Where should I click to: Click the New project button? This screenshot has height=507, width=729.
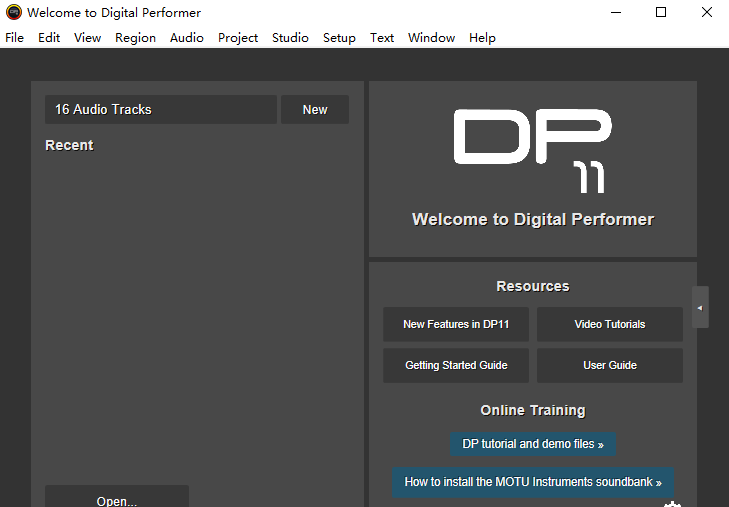315,110
